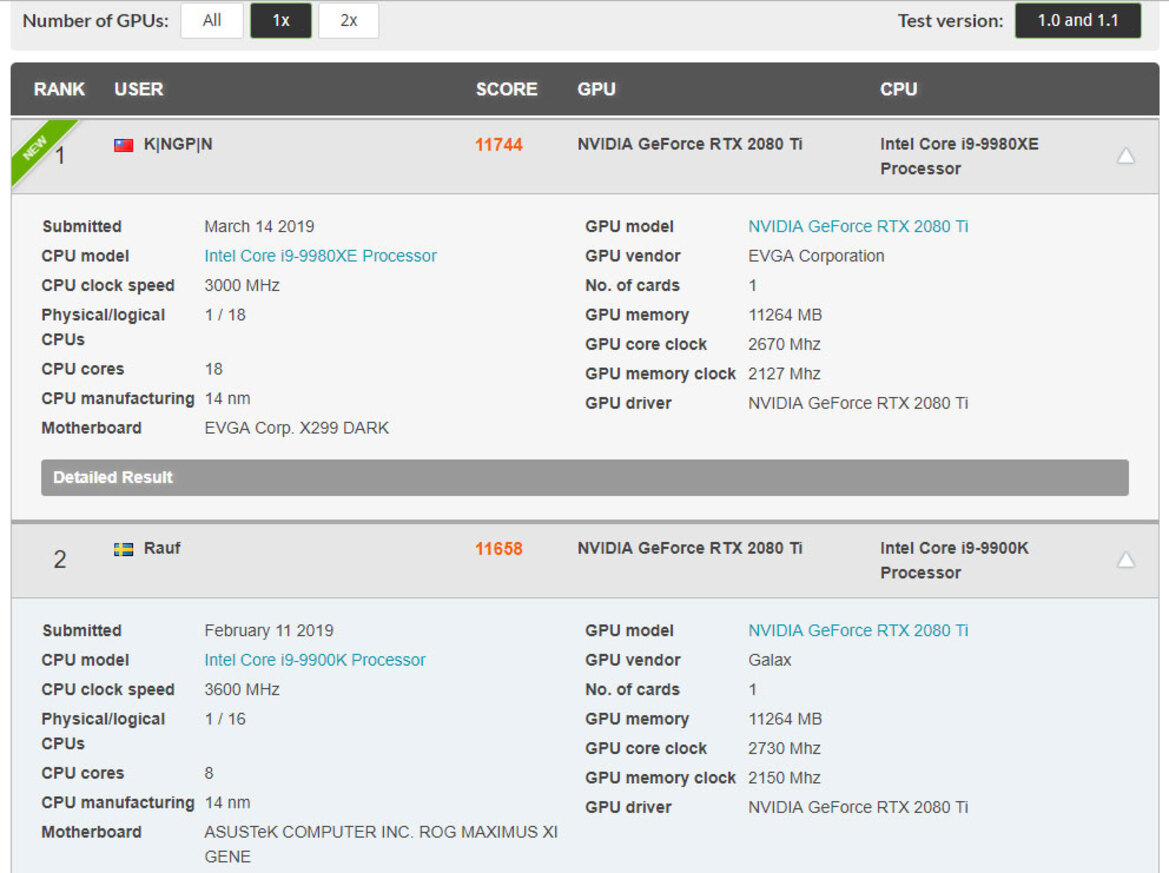The width and height of the screenshot is (1169, 873).
Task: Click '2150 Mhz' GPU memory clock value
Action: (x=784, y=778)
